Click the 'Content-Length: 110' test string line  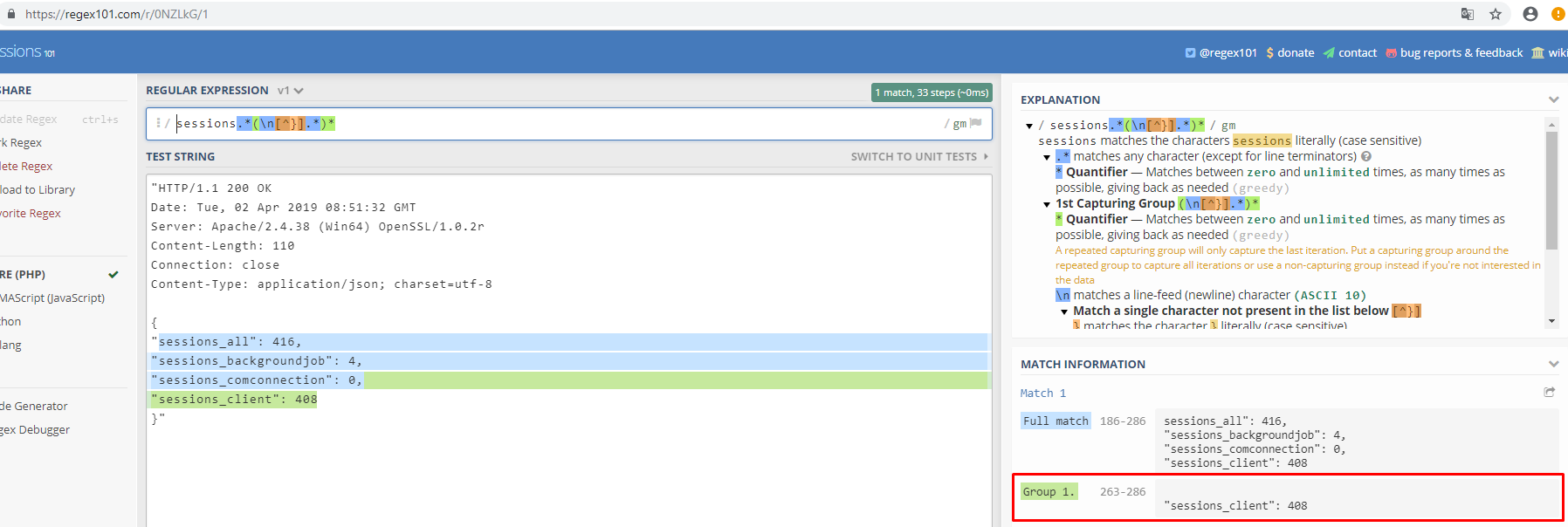point(223,246)
